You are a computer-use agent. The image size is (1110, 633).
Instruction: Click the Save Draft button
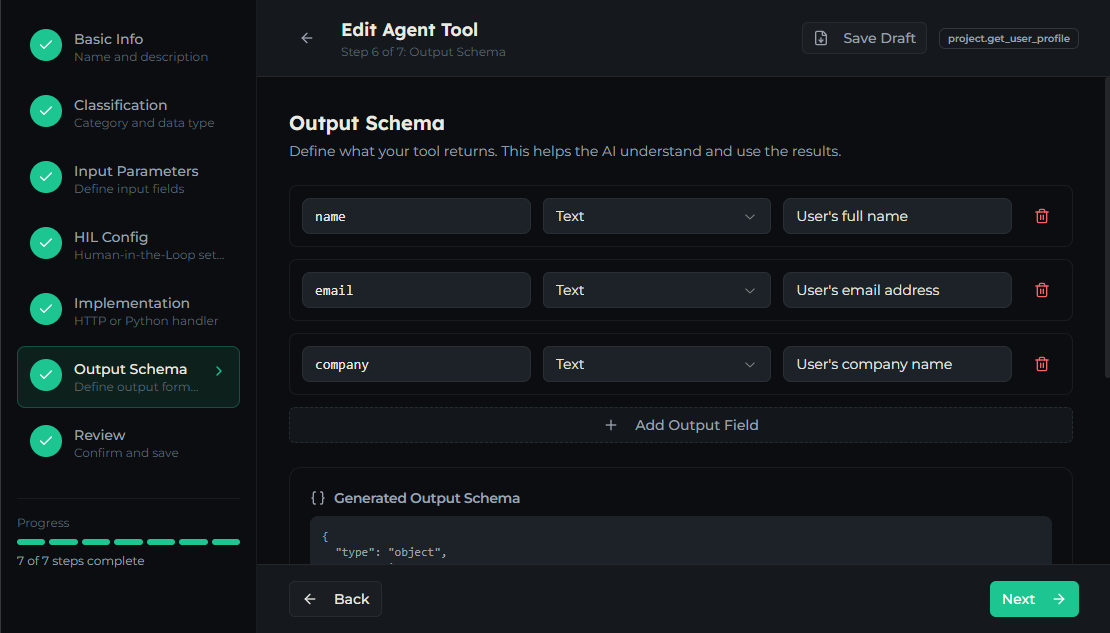864,38
